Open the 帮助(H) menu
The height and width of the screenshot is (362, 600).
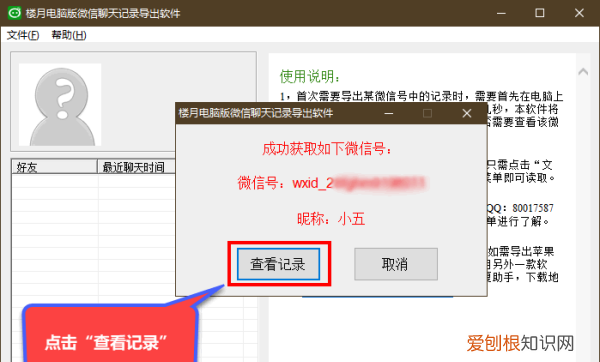(x=69, y=35)
